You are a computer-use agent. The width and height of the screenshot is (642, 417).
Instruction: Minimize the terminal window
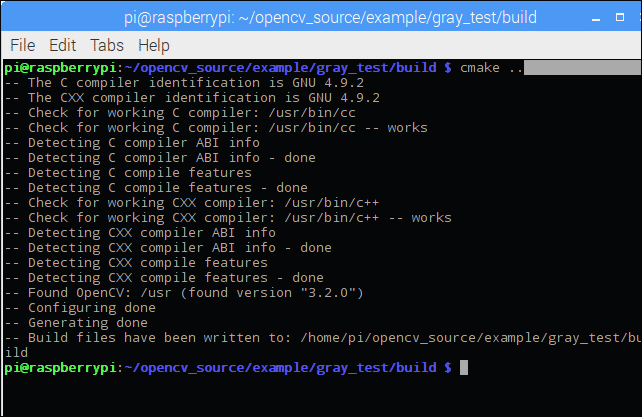coord(596,18)
